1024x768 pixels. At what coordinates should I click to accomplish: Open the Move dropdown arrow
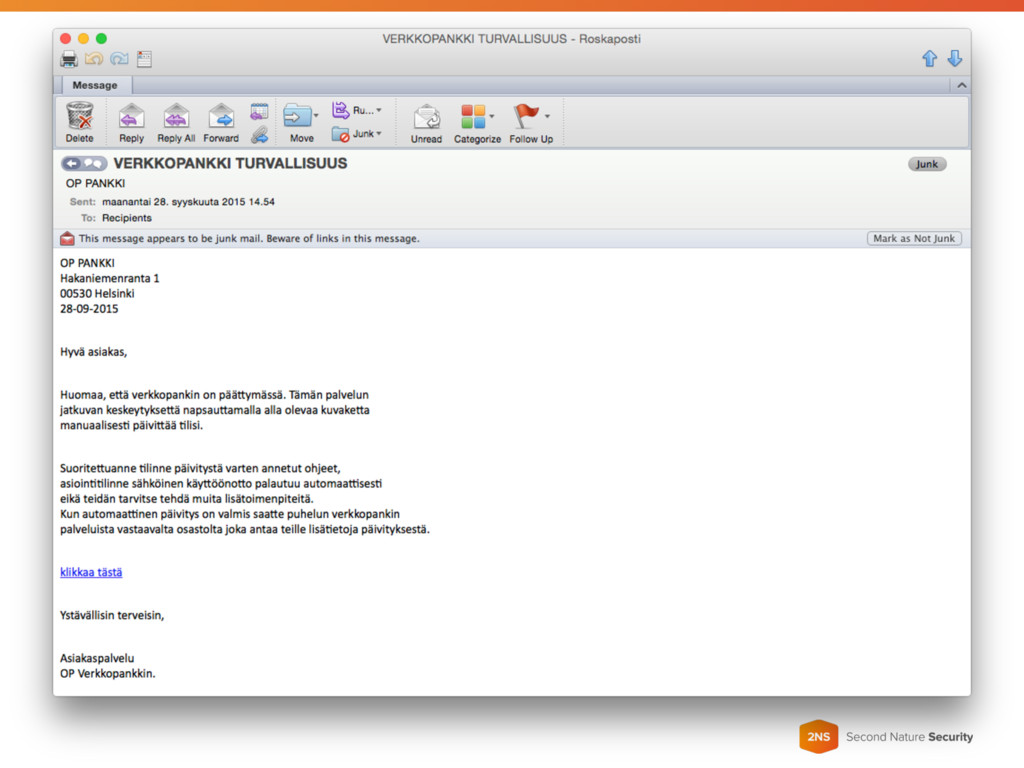point(316,116)
